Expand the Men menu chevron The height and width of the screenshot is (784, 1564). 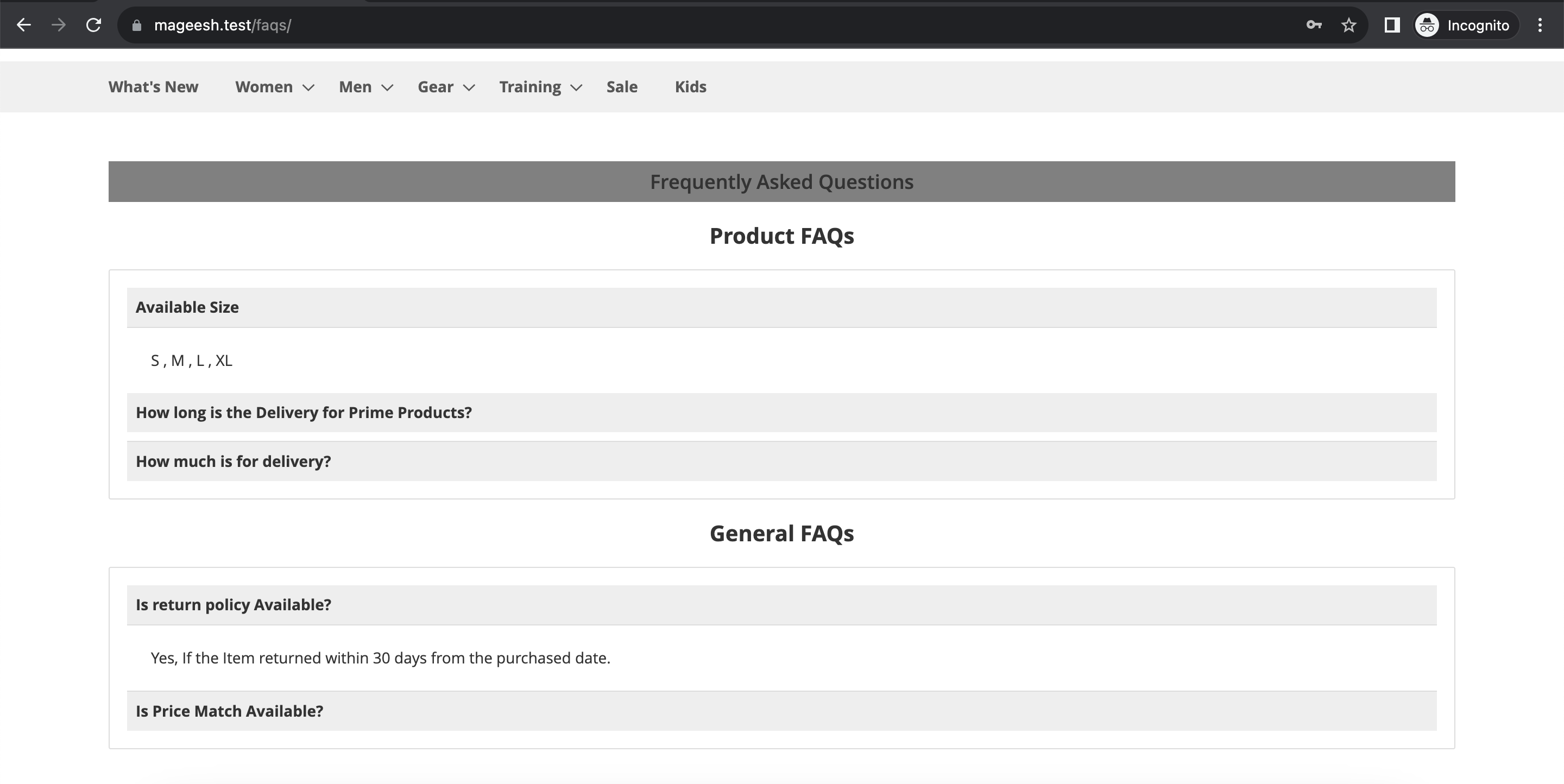coord(387,87)
